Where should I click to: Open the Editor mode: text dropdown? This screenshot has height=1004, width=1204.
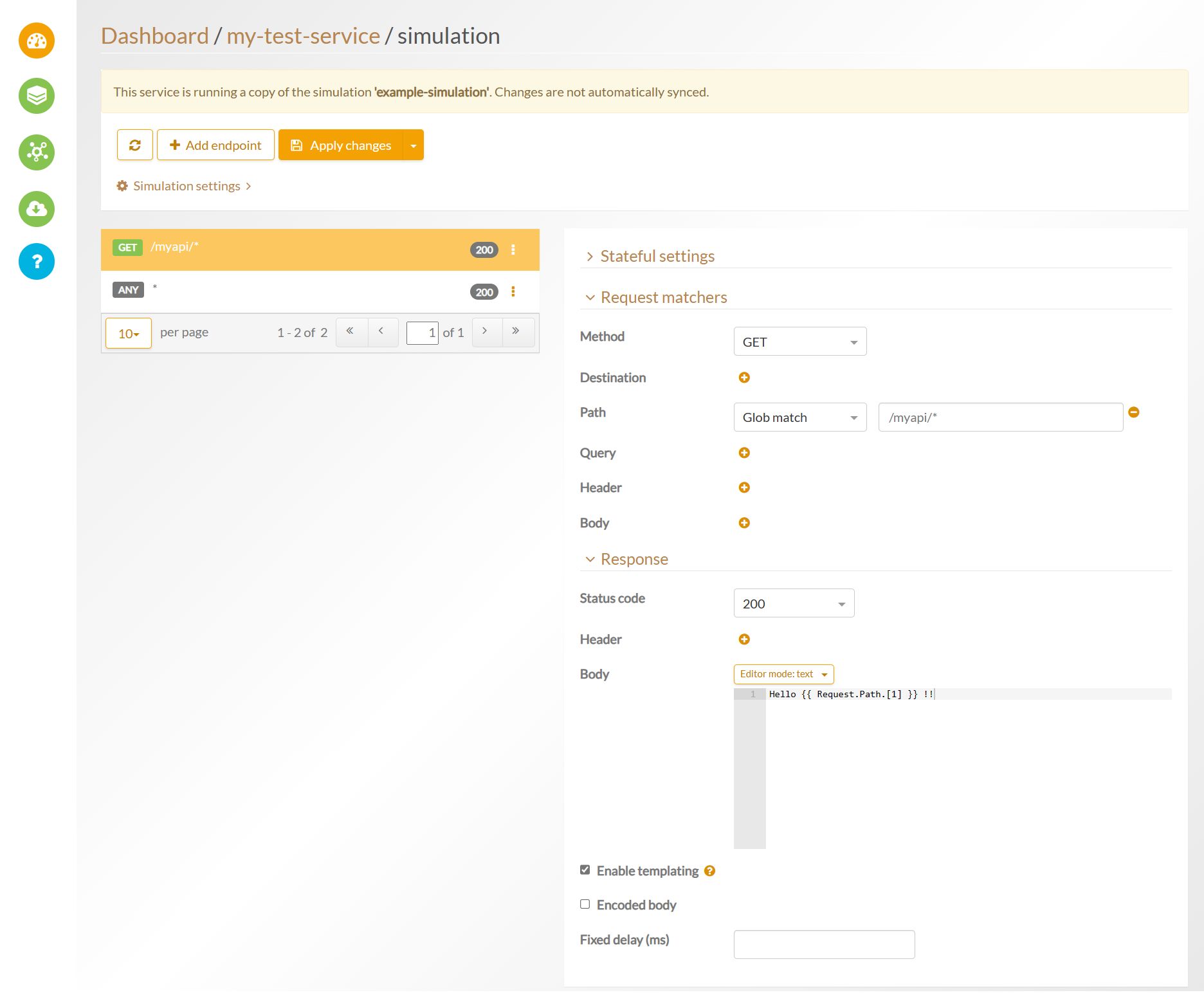(x=783, y=674)
